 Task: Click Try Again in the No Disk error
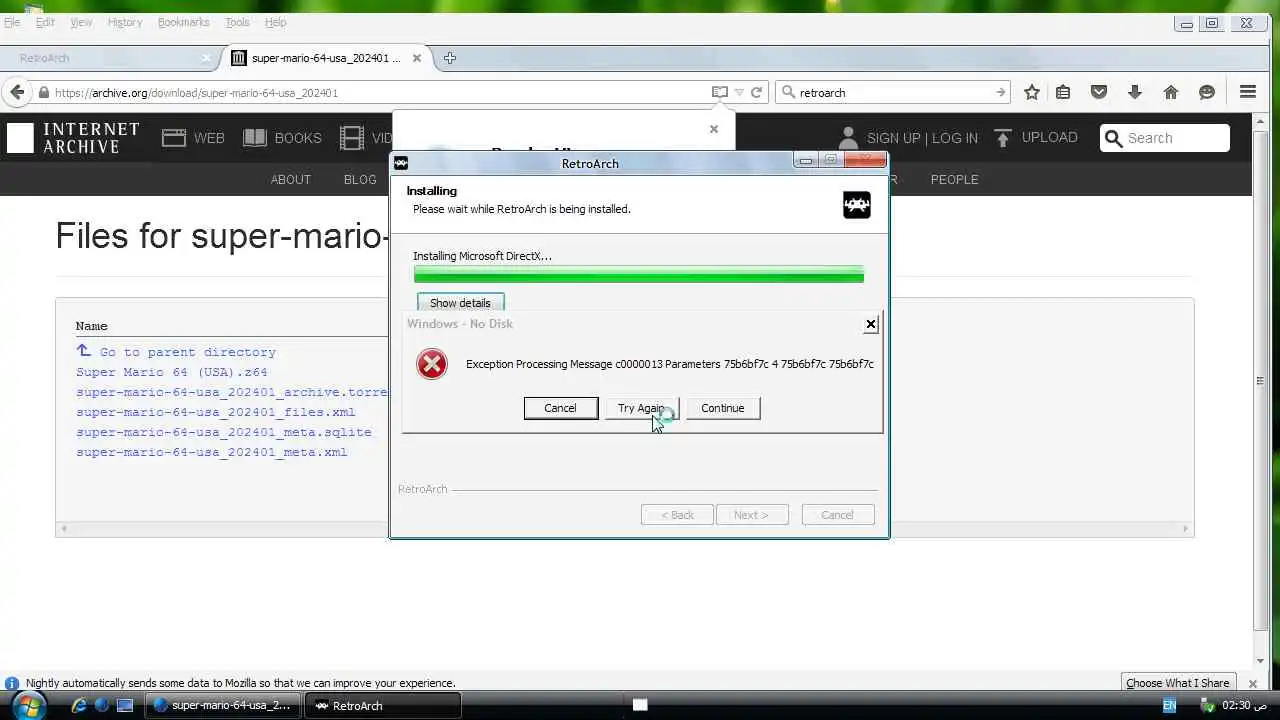pyautogui.click(x=642, y=408)
